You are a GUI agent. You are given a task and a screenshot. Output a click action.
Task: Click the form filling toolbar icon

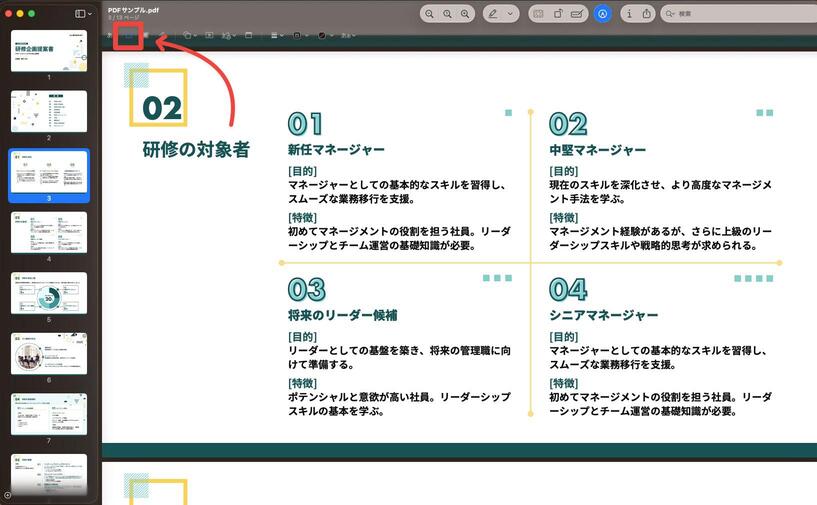(577, 14)
